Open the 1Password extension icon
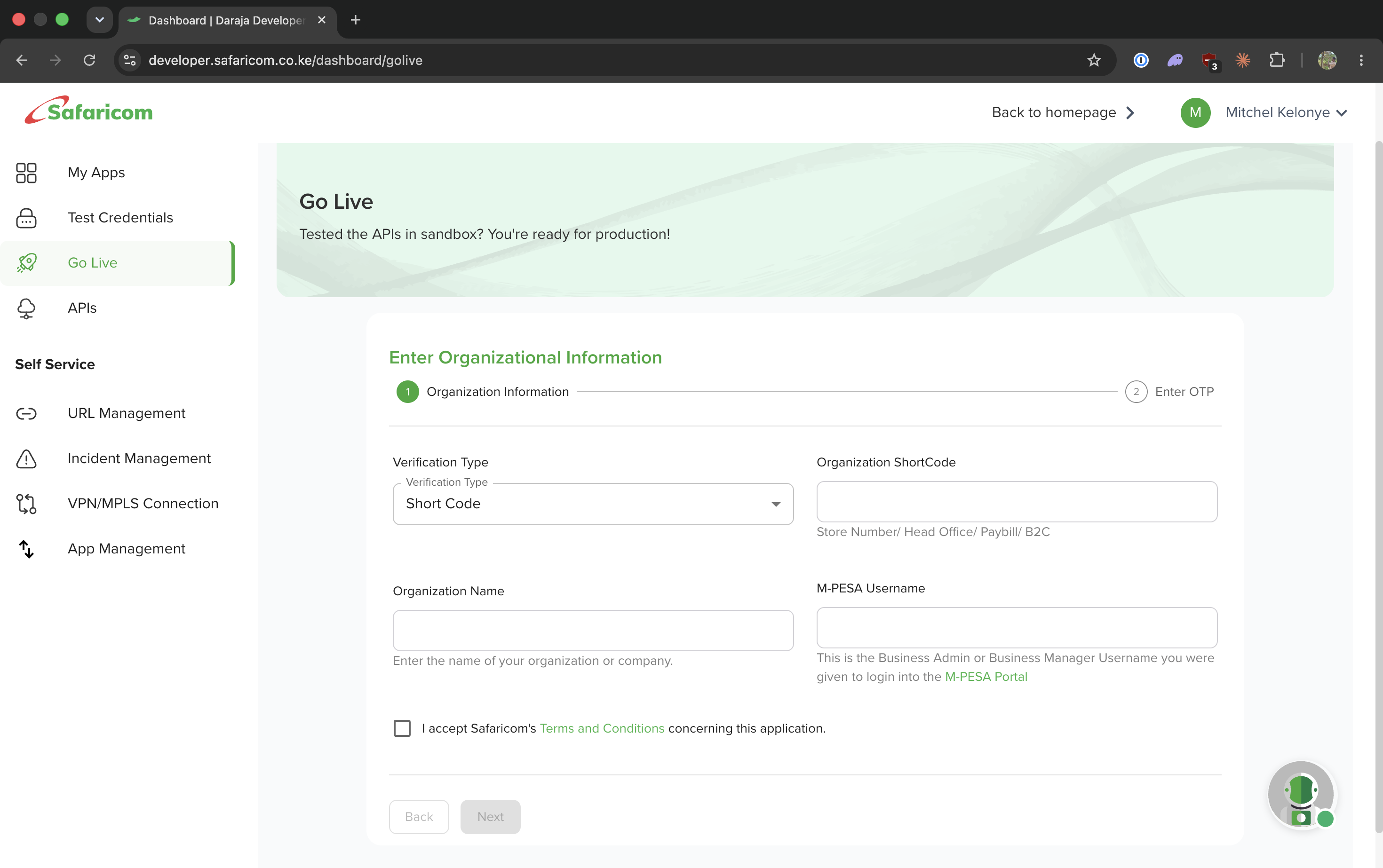This screenshot has height=868, width=1383. 1141,60
